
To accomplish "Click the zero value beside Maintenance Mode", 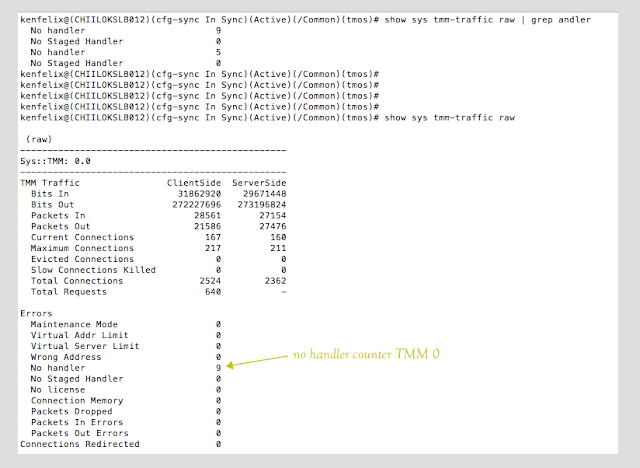I will (x=218, y=324).
